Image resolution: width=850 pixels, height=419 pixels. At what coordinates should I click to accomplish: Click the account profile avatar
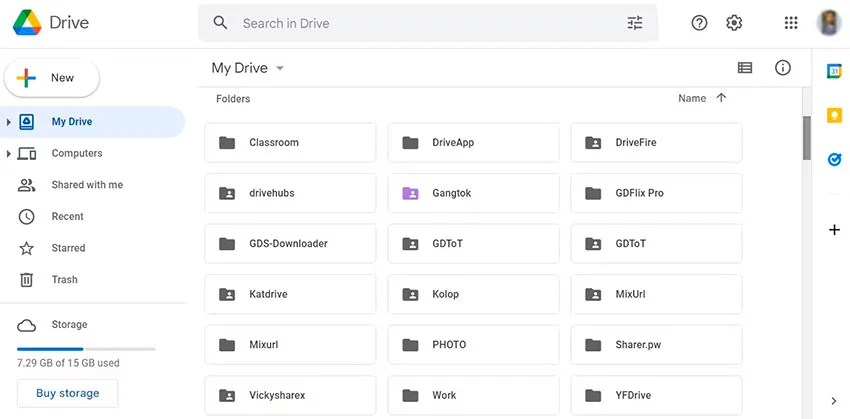tap(829, 23)
